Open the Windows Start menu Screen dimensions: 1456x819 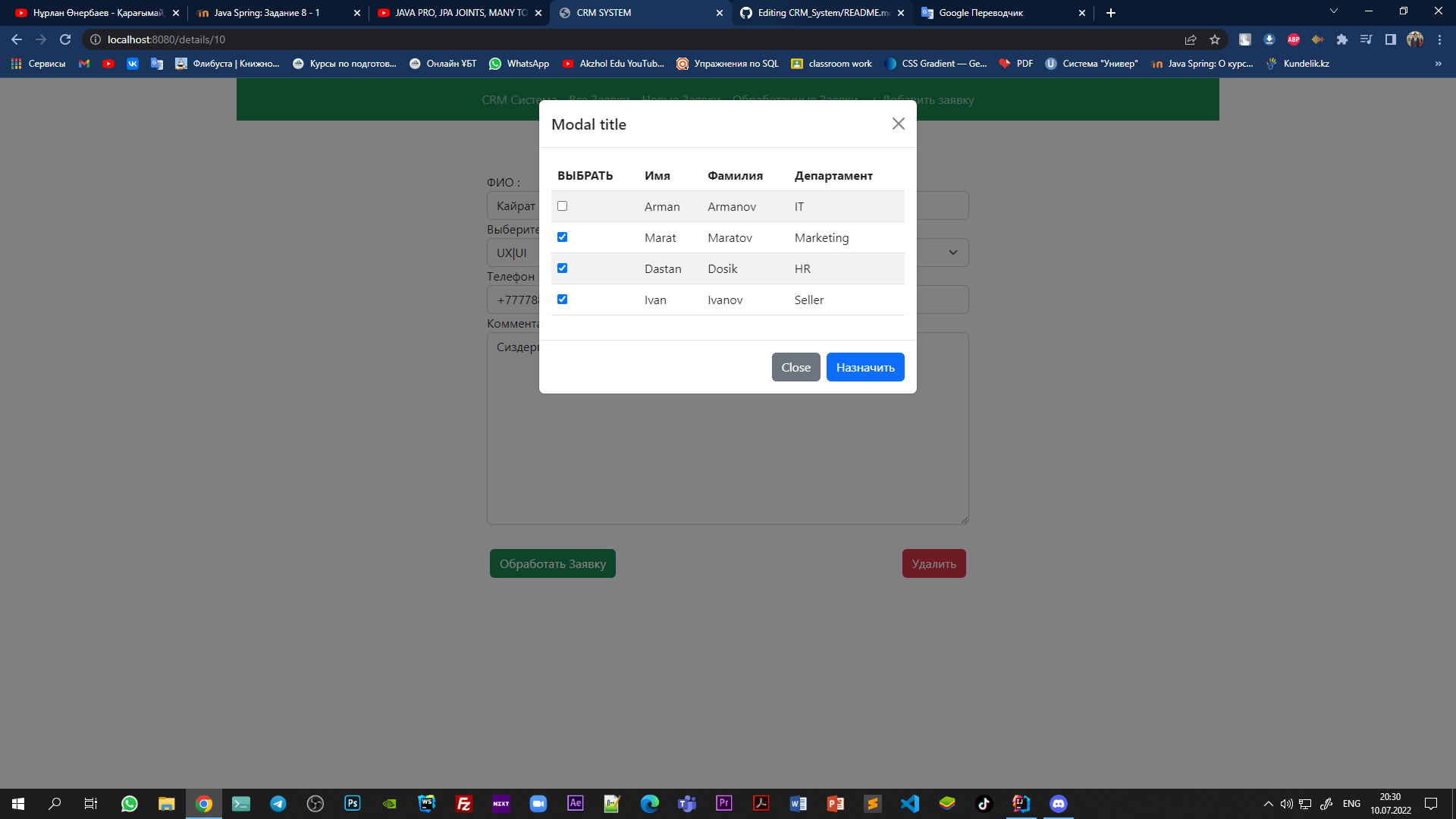(x=18, y=804)
